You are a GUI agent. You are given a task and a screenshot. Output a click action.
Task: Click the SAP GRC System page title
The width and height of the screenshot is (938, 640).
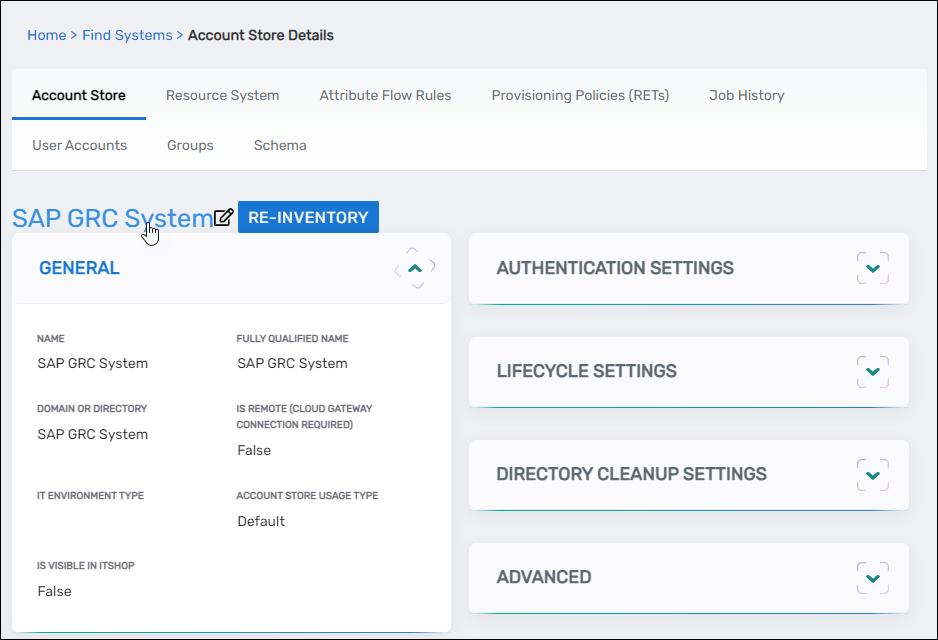111,218
